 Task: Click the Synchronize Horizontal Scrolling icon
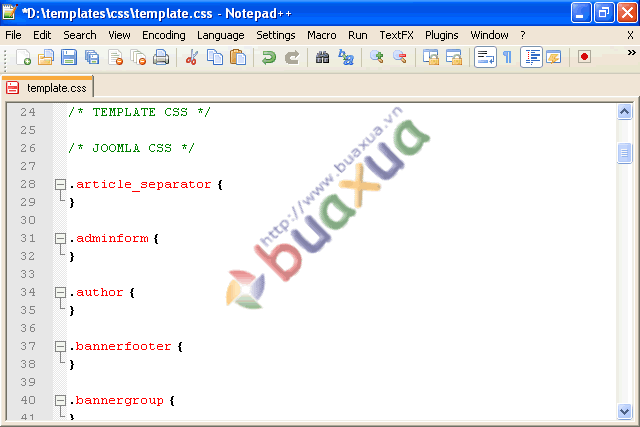tap(453, 57)
